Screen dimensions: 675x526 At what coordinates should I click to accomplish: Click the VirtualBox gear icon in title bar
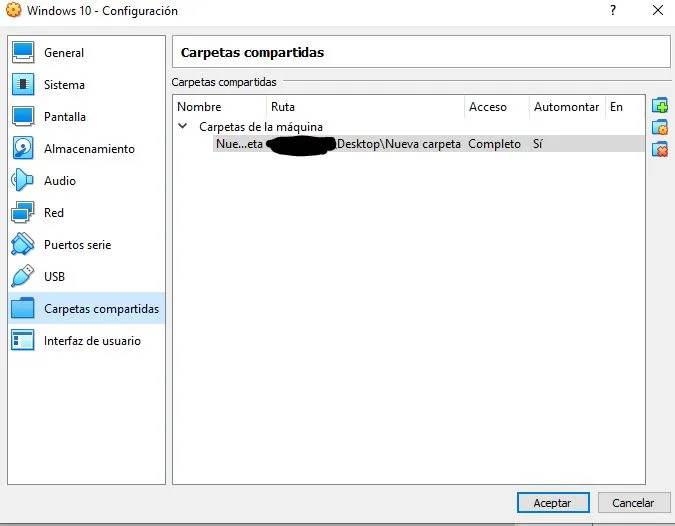tap(13, 10)
